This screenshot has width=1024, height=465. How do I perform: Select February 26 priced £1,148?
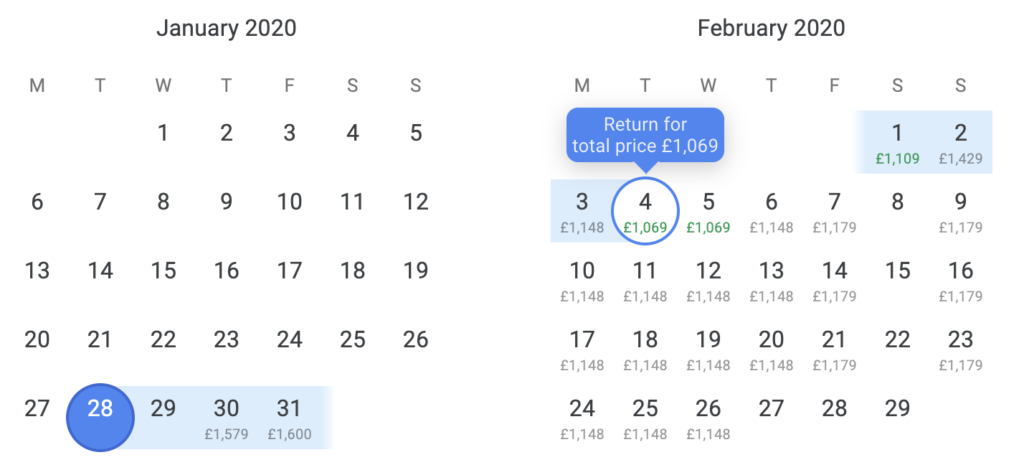(709, 417)
